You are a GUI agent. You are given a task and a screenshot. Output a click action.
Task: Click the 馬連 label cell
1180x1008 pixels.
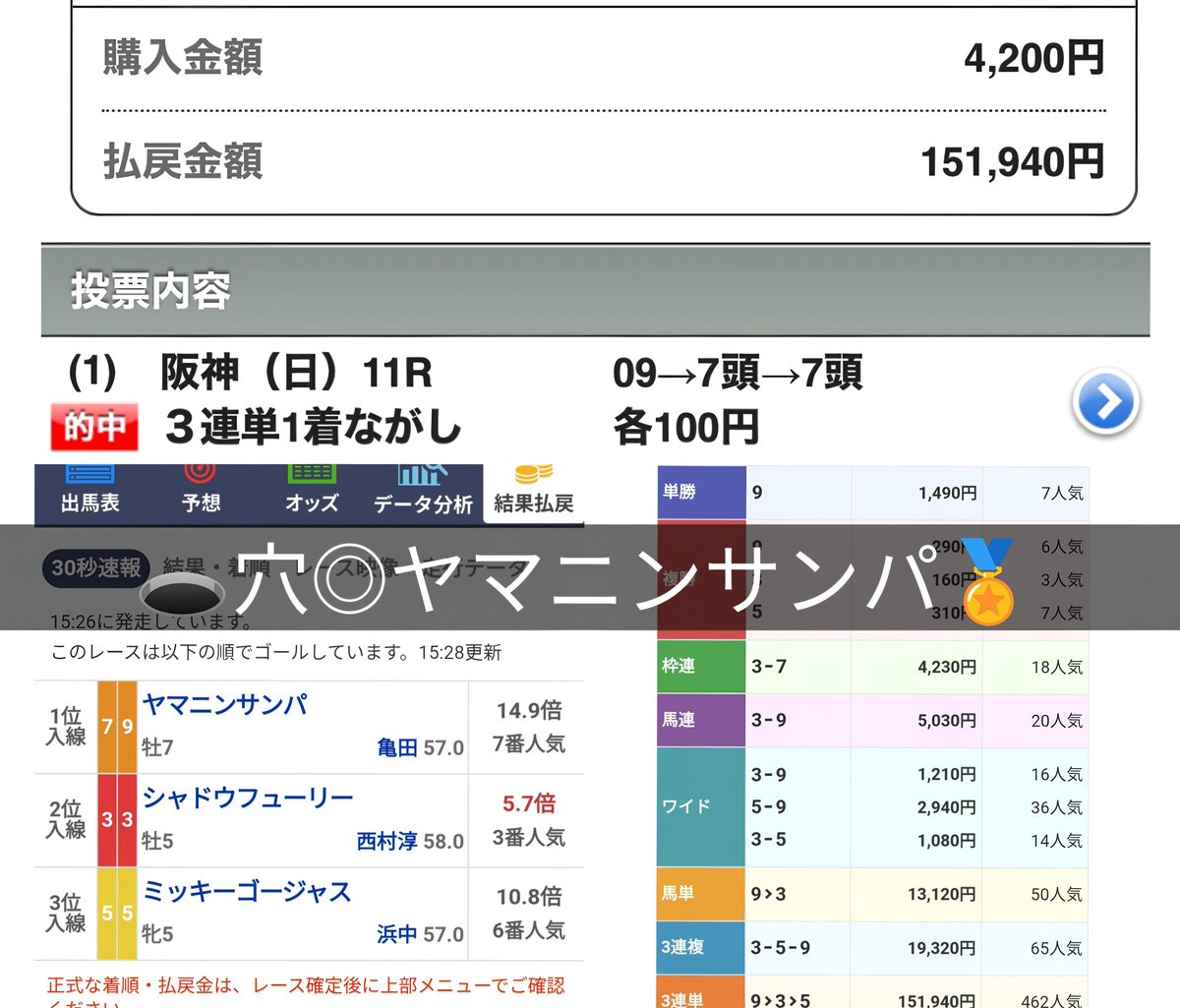tap(701, 720)
